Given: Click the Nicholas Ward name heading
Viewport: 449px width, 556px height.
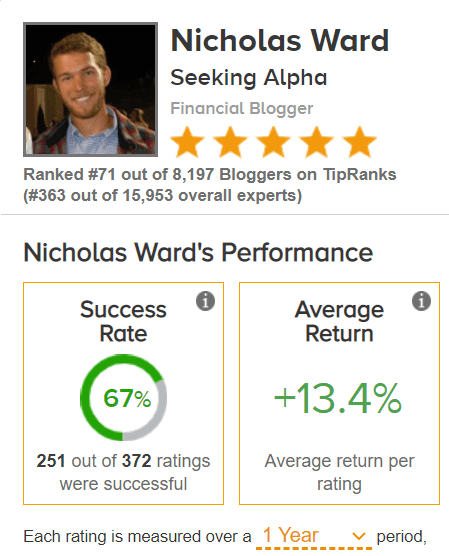Looking at the screenshot, I should 279,41.
